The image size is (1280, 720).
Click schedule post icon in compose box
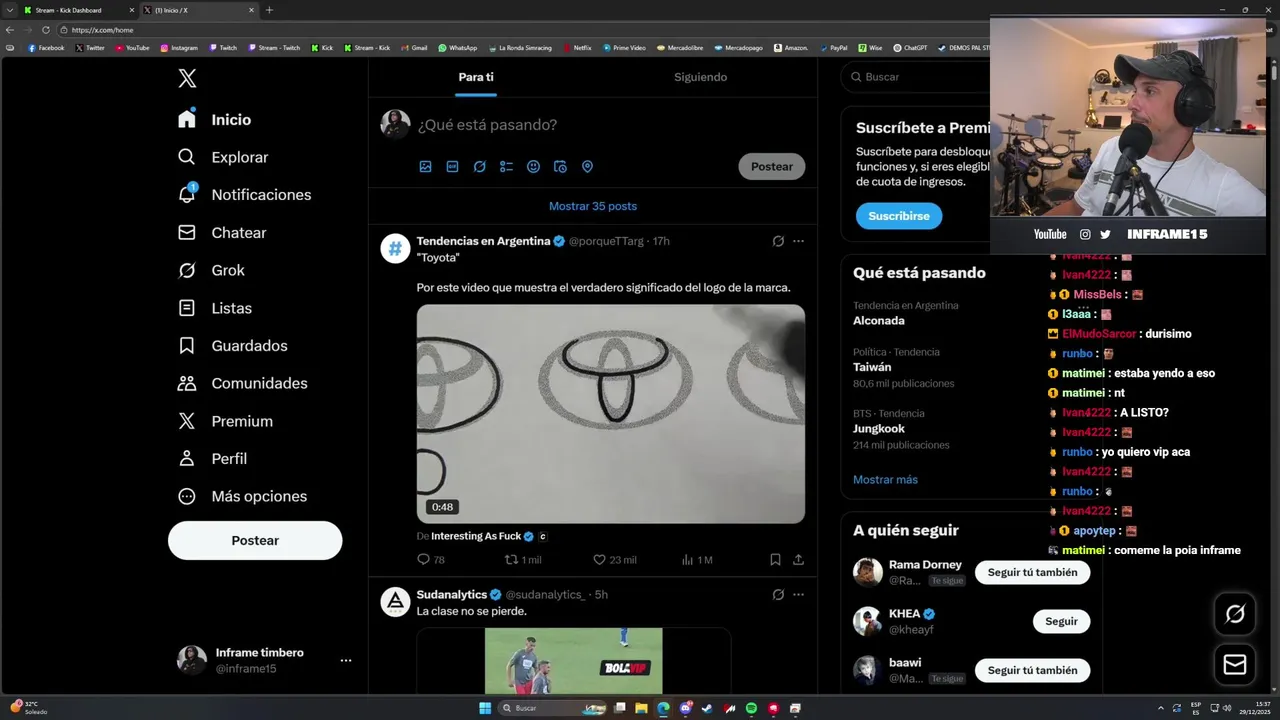click(560, 167)
